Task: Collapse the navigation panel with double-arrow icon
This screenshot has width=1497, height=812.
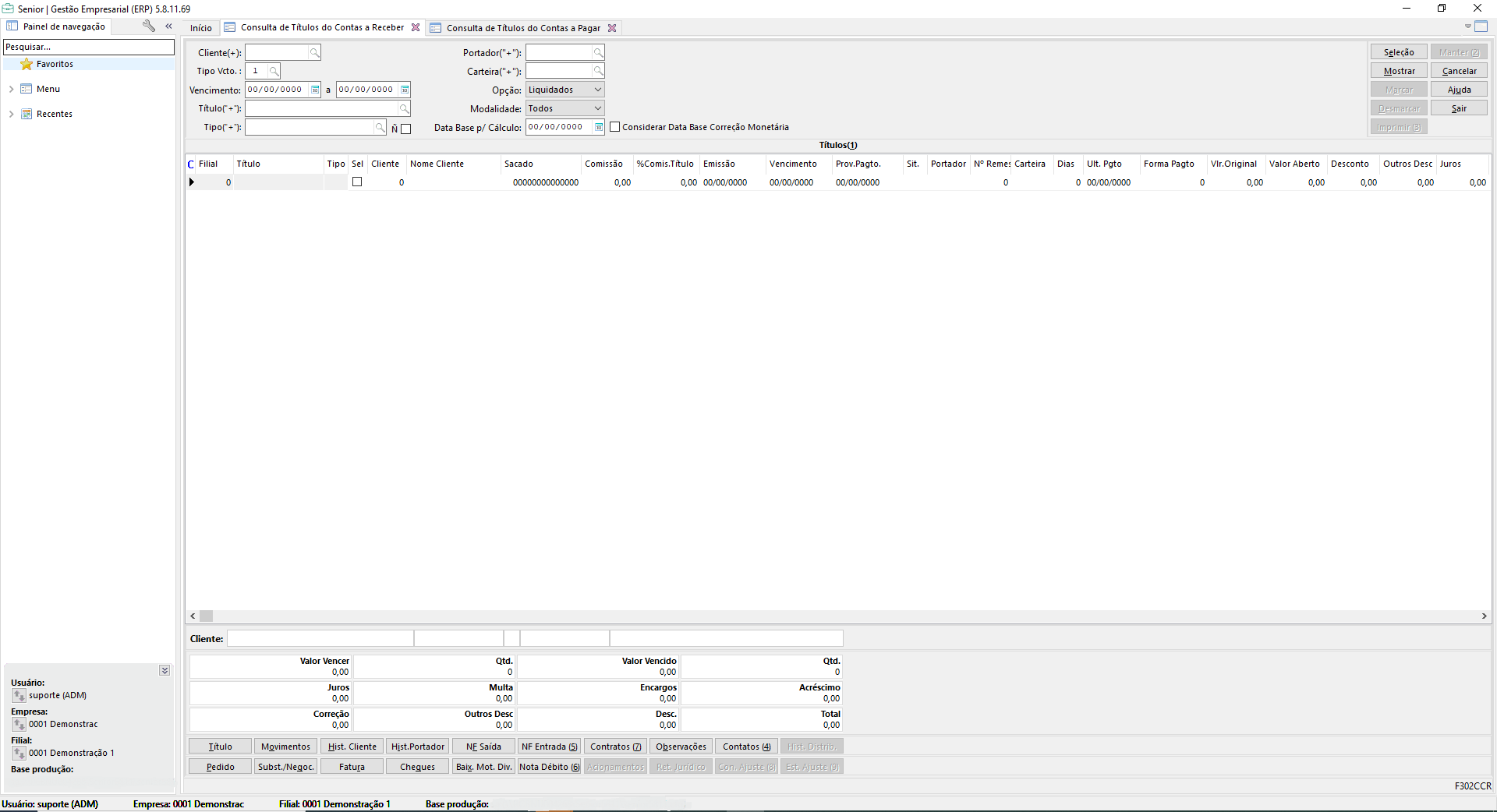Action: click(168, 26)
